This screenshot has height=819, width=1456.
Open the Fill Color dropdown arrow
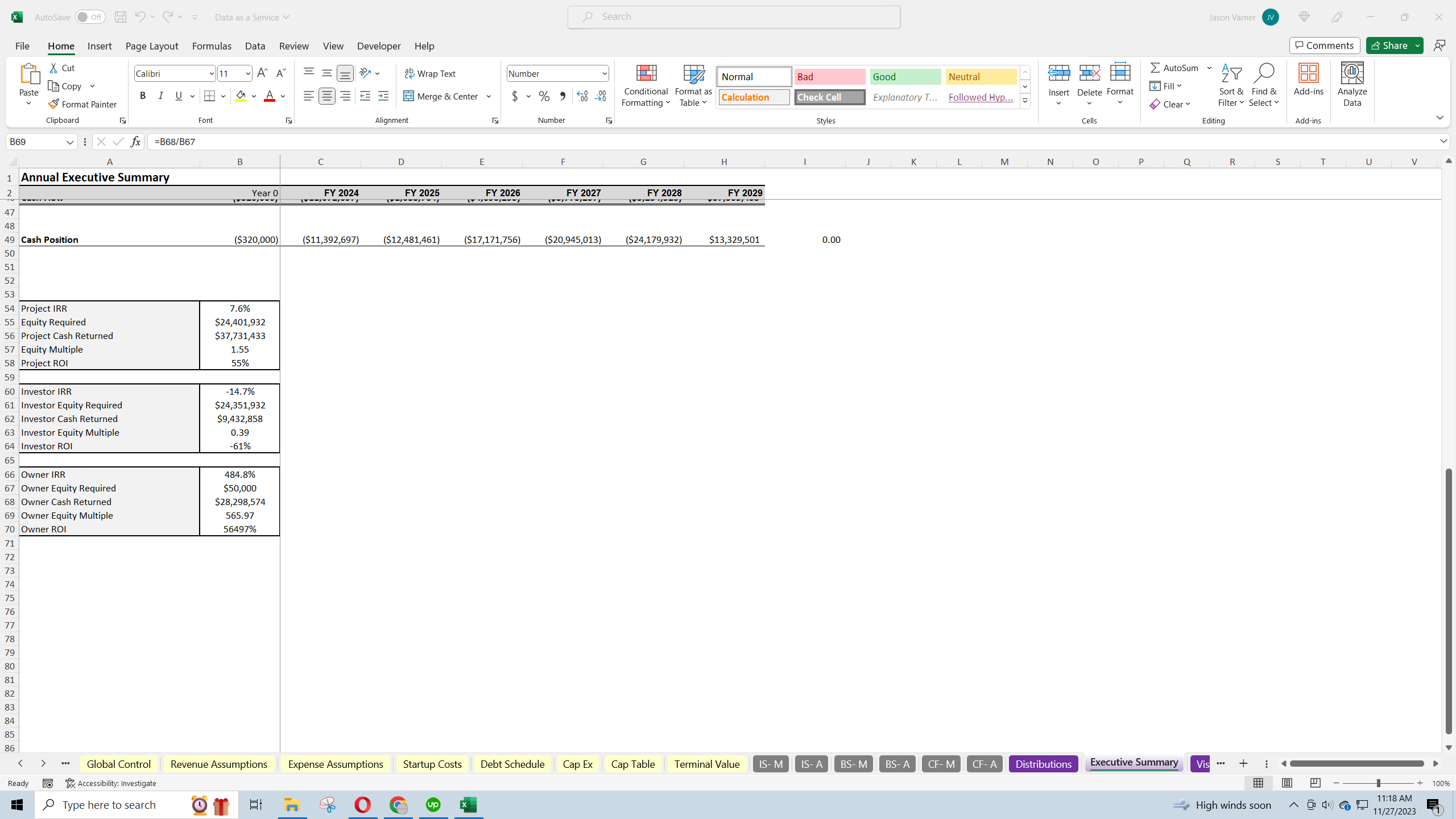pyautogui.click(x=254, y=96)
